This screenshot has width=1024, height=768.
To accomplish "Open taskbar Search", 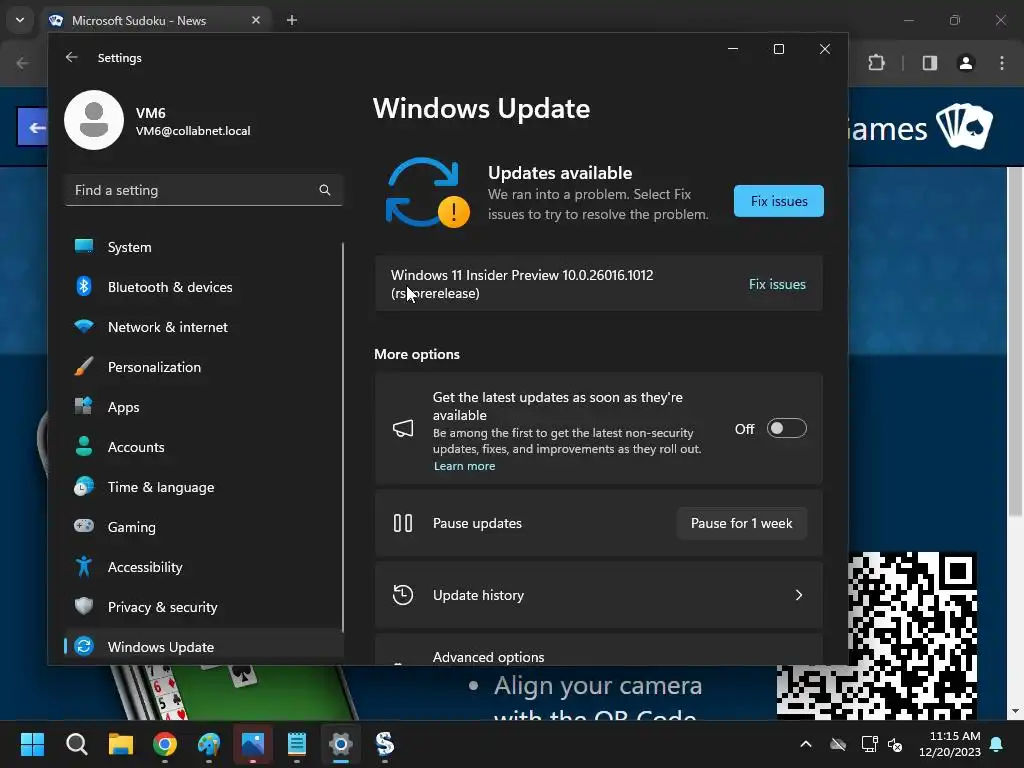I will tap(76, 744).
